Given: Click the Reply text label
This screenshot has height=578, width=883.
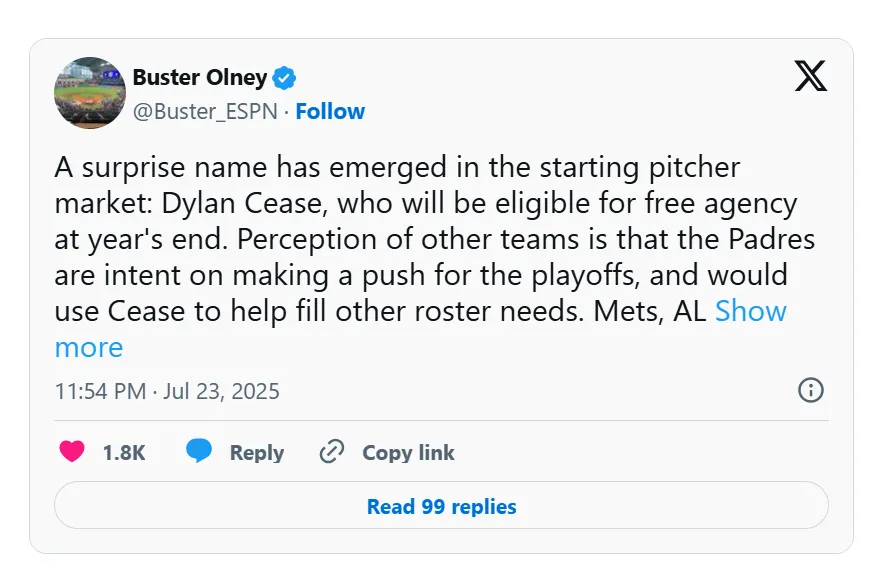Looking at the screenshot, I should coord(257,452).
